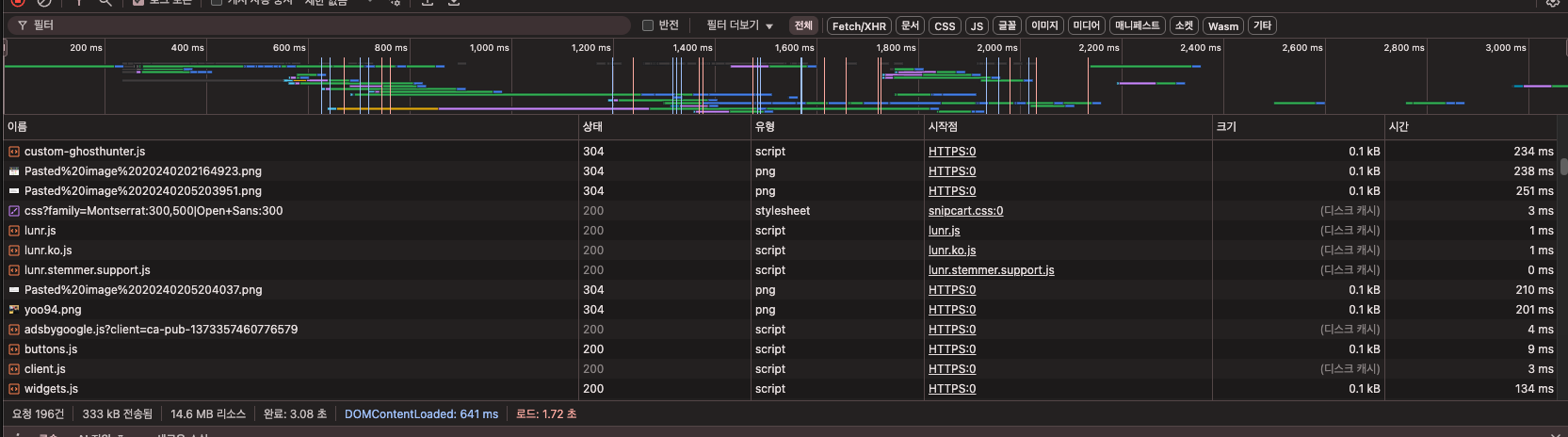Open HTTPS:0 initiator link in yoo94.png row
Screen dimensions: 1568x437
tap(952, 310)
